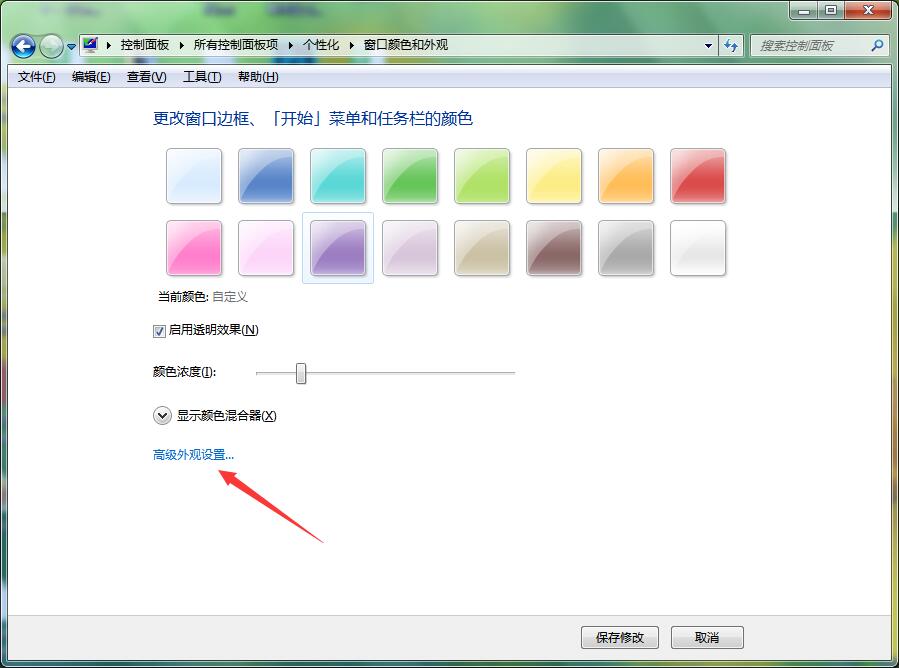Click the 保存修改 button

pos(620,638)
